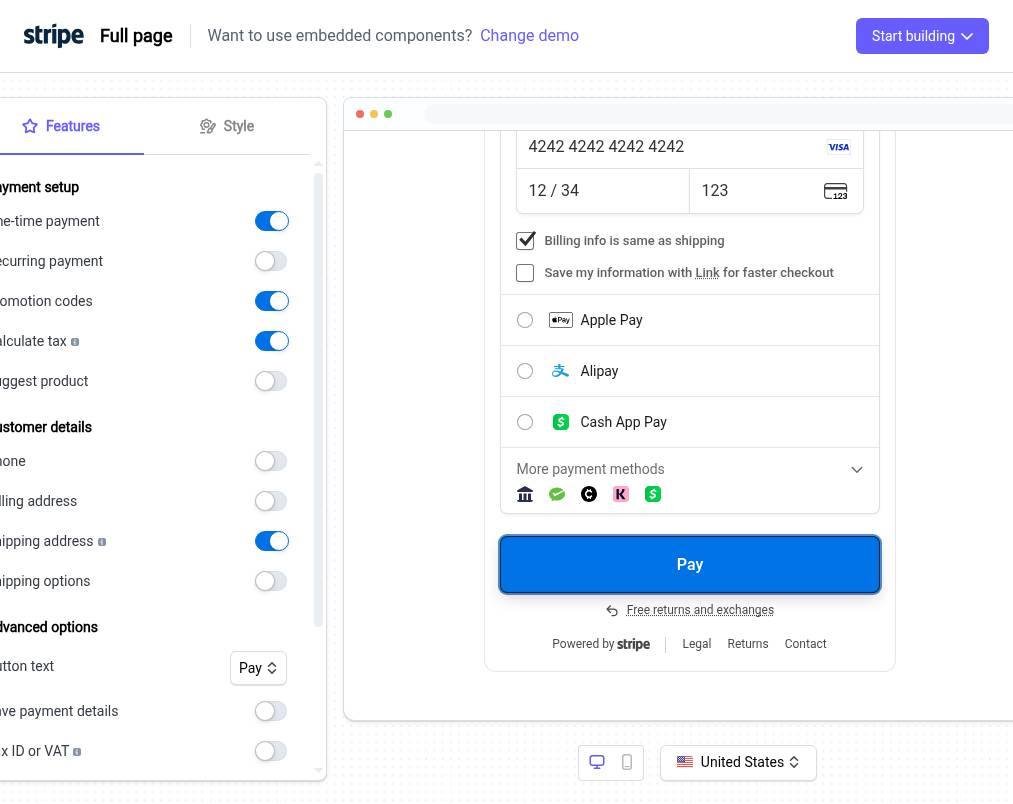This screenshot has width=1013, height=804.
Task: Select the Alipay radio button
Action: (x=525, y=371)
